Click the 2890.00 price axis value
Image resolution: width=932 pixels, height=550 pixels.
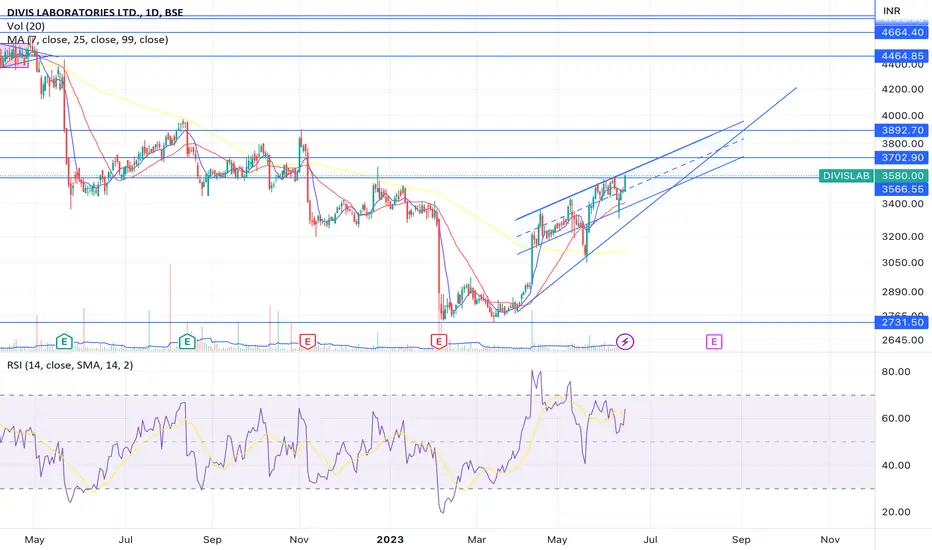902,292
